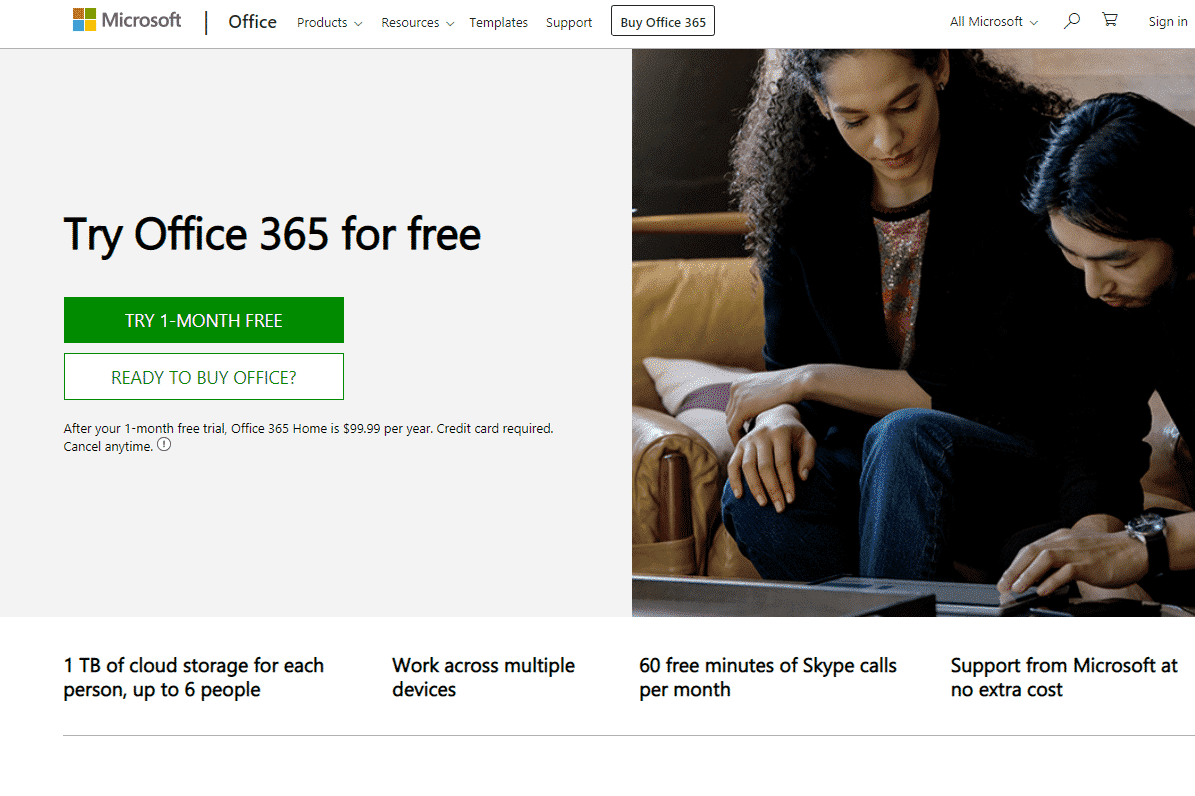The image size is (1195, 796).
Task: Click the 1 TB cloud storage feature text
Action: (x=194, y=677)
